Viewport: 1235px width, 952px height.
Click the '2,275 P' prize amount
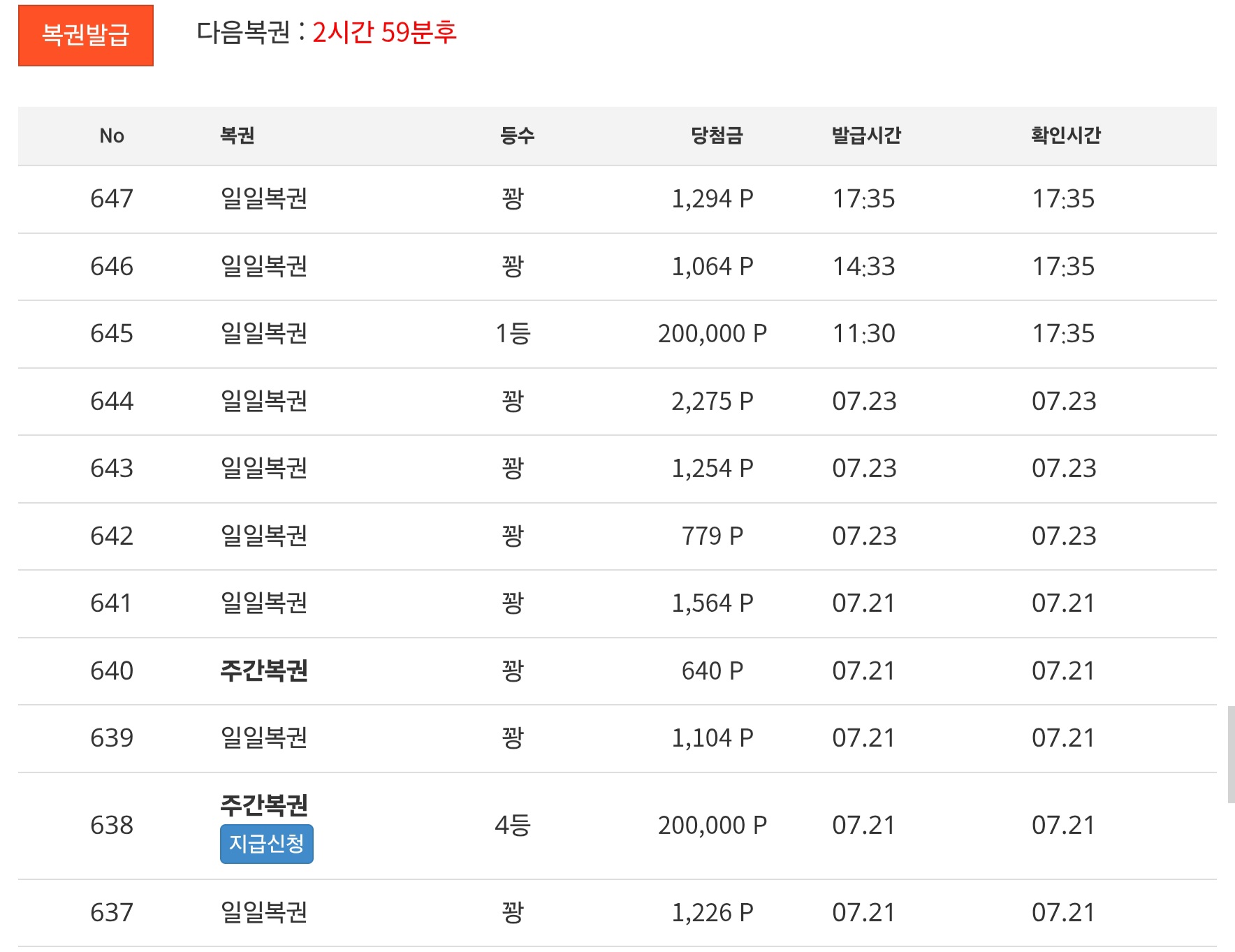pyautogui.click(x=712, y=402)
